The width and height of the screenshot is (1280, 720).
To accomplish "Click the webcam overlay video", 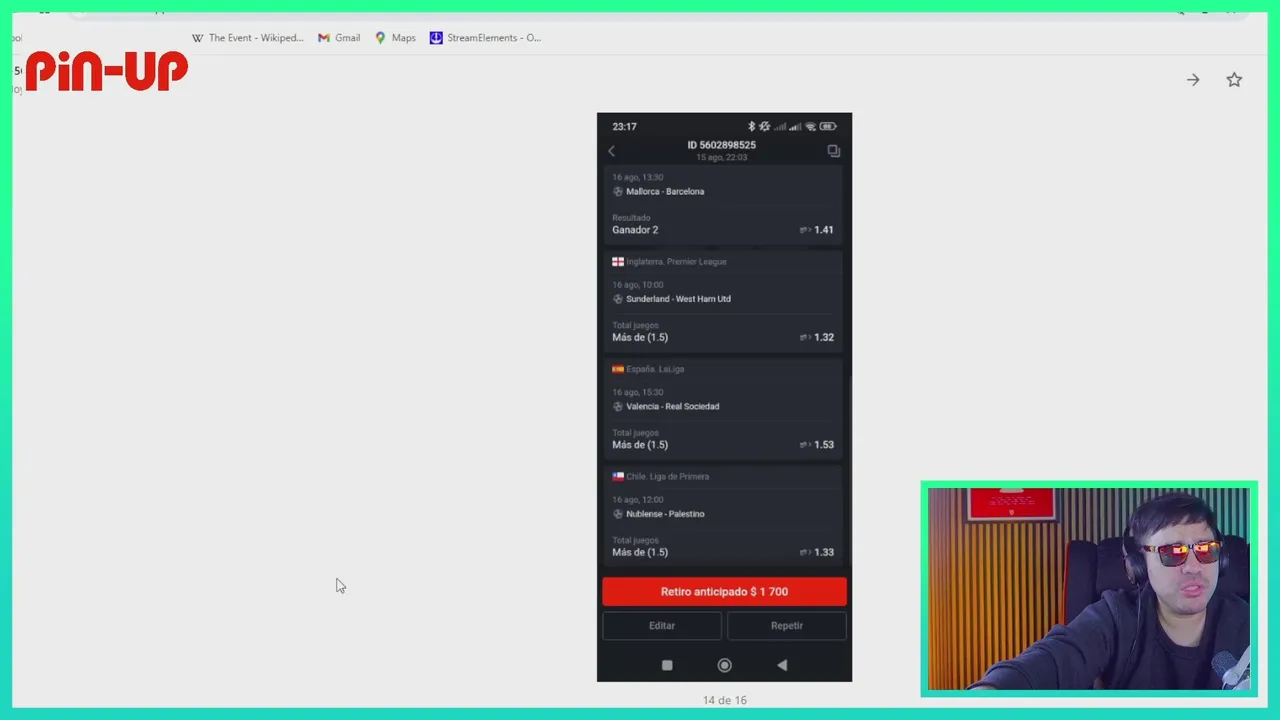I will (x=1089, y=589).
